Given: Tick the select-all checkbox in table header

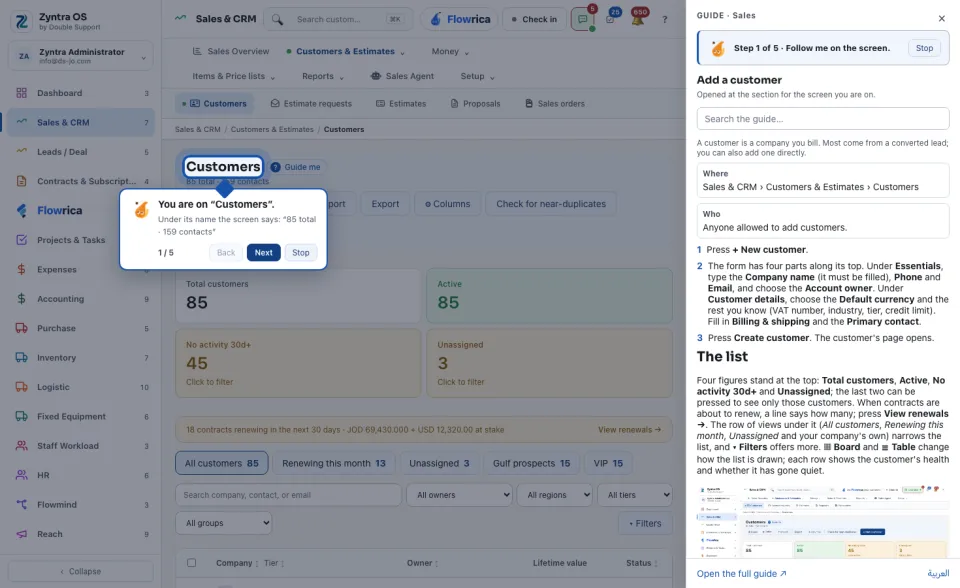Looking at the screenshot, I should click(192, 563).
